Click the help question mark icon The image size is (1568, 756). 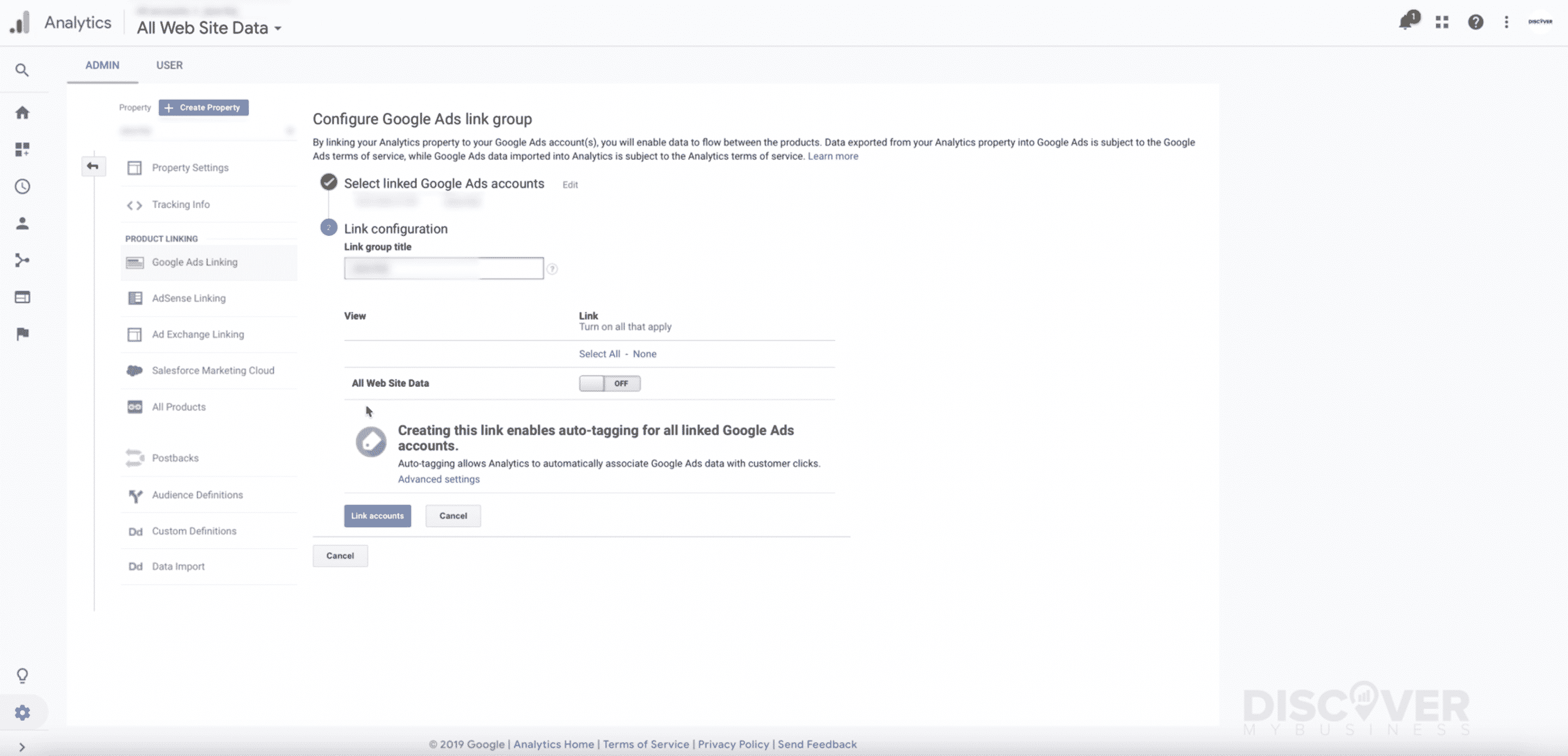[1475, 22]
